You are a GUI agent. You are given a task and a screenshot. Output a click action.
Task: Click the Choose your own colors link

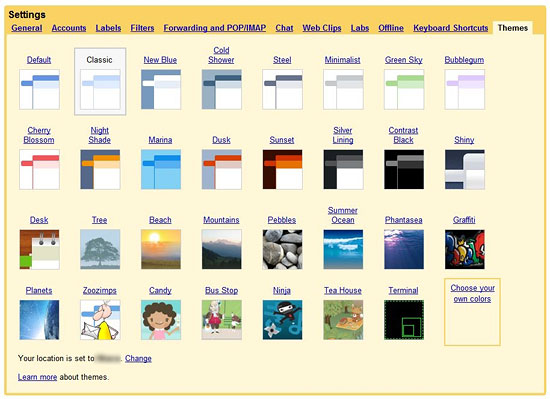(472, 293)
